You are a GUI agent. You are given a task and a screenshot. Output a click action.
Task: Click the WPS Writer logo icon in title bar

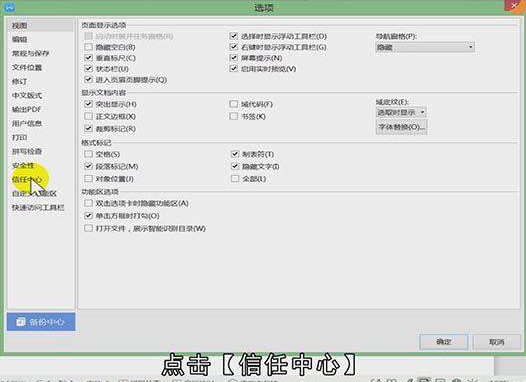click(x=10, y=7)
